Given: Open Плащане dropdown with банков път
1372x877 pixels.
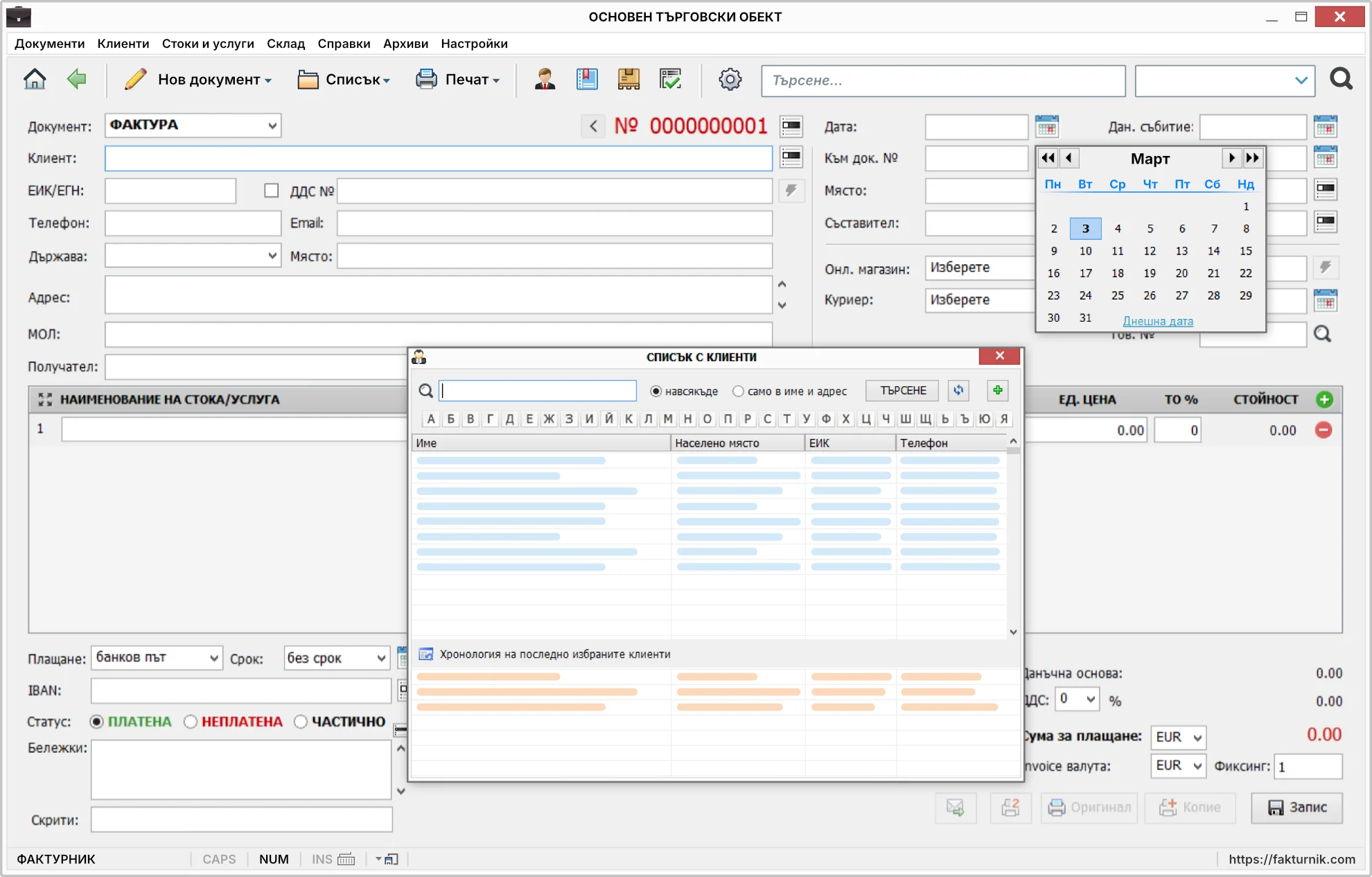Looking at the screenshot, I should click(157, 658).
